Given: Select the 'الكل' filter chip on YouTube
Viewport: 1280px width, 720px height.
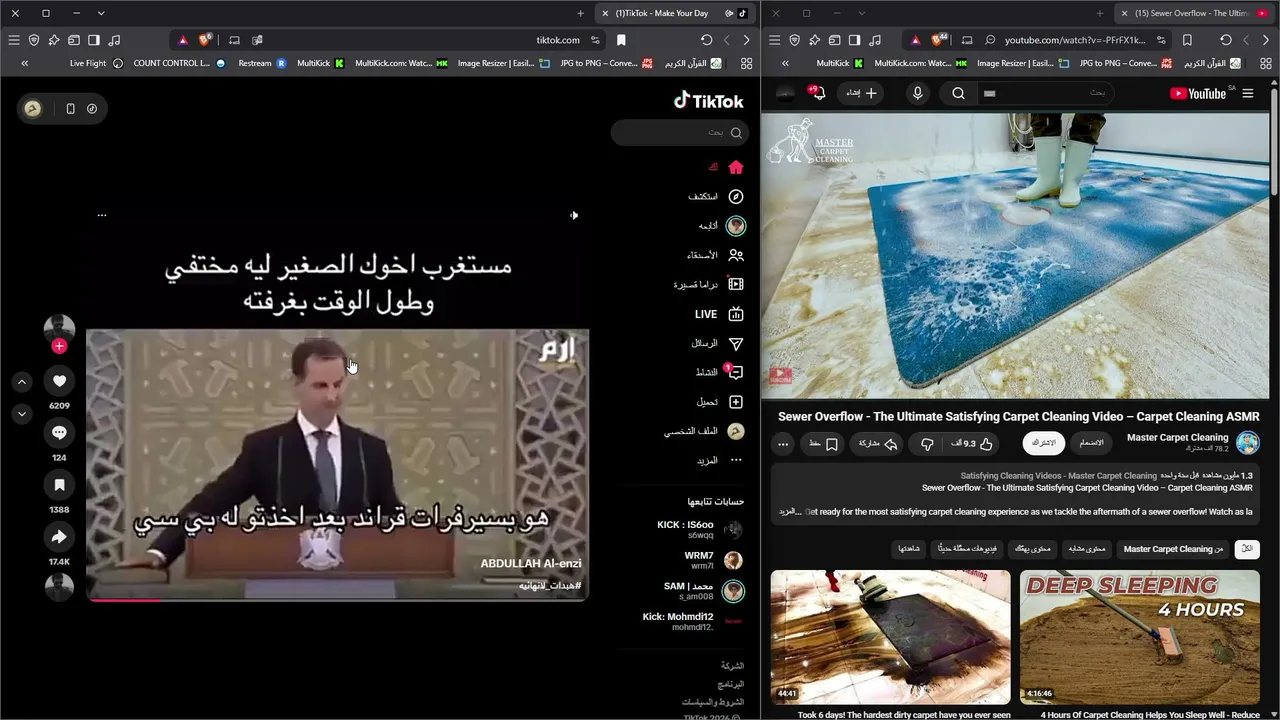Looking at the screenshot, I should tap(1247, 549).
